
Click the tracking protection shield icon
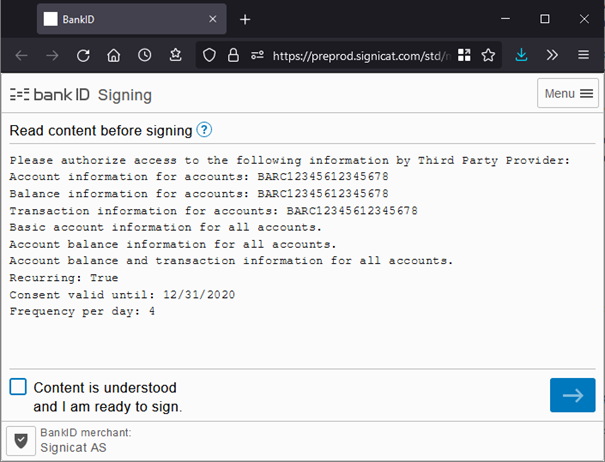pyautogui.click(x=209, y=56)
